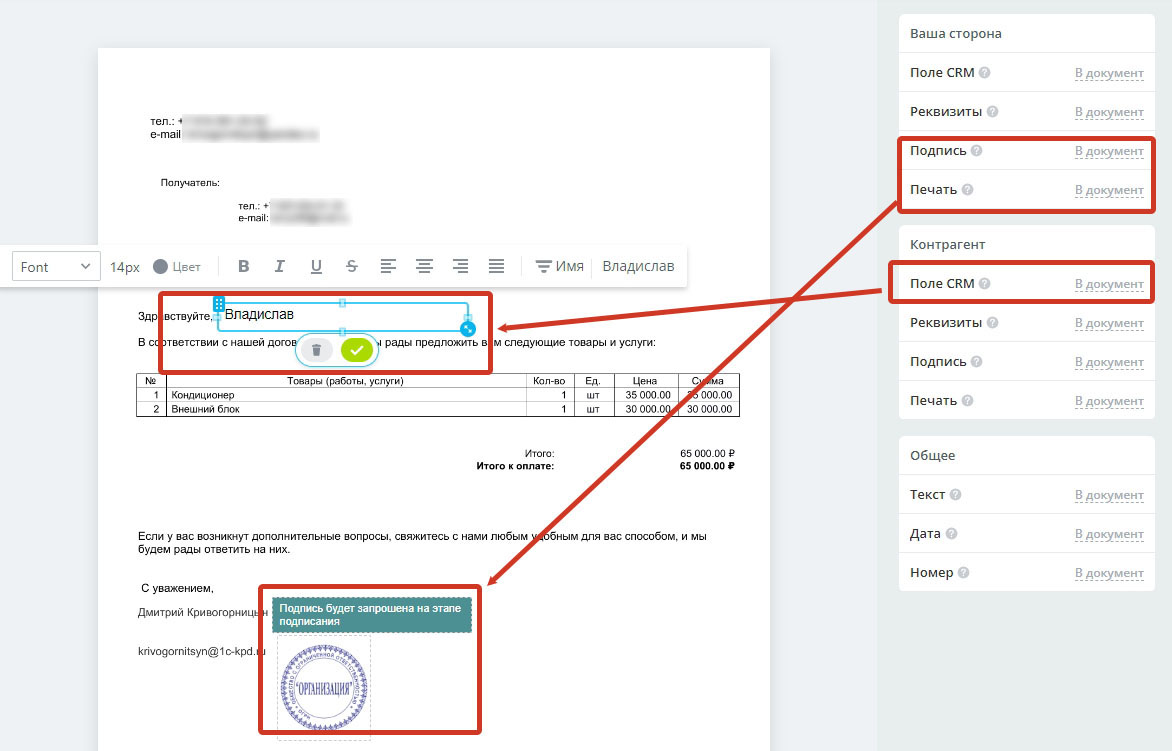
Task: Open the Font dropdown
Action: tap(56, 267)
